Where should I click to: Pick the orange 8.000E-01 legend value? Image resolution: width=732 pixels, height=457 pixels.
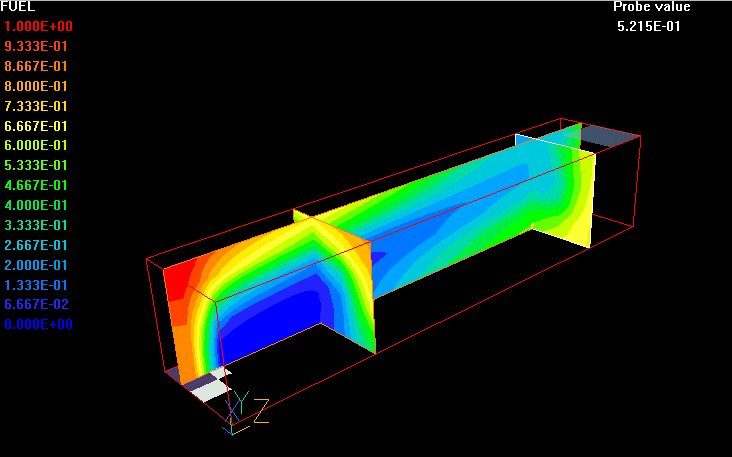click(x=38, y=86)
